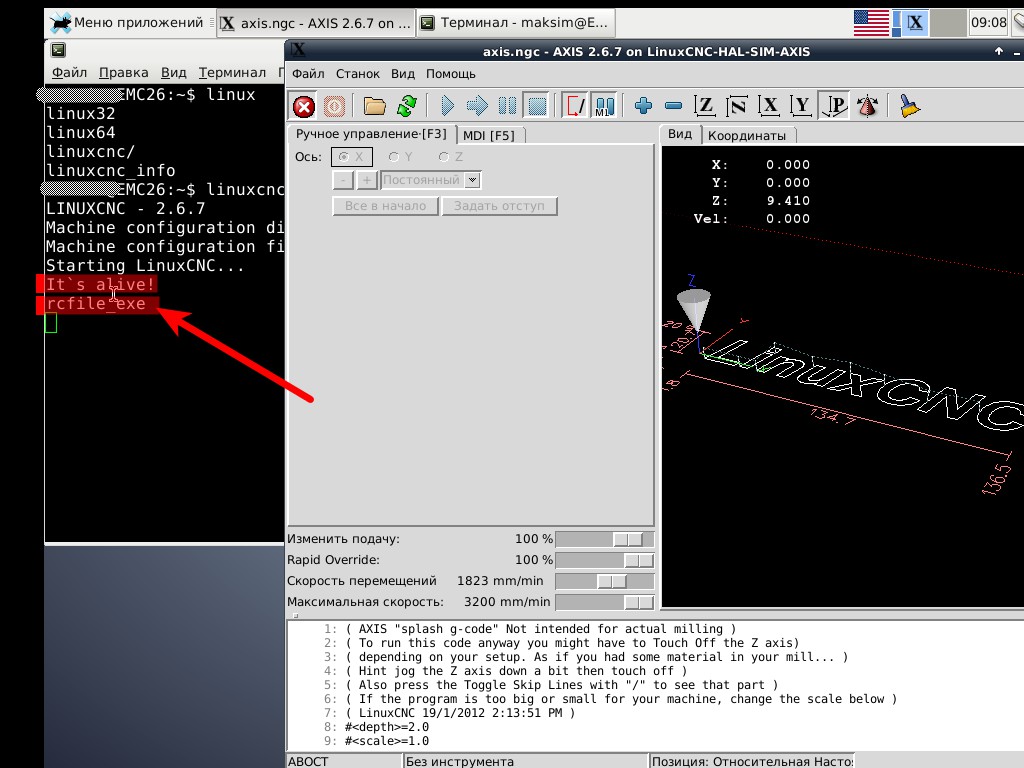The image size is (1024, 768).
Task: Click the X workspace icon in the tray
Action: pyautogui.click(x=915, y=23)
